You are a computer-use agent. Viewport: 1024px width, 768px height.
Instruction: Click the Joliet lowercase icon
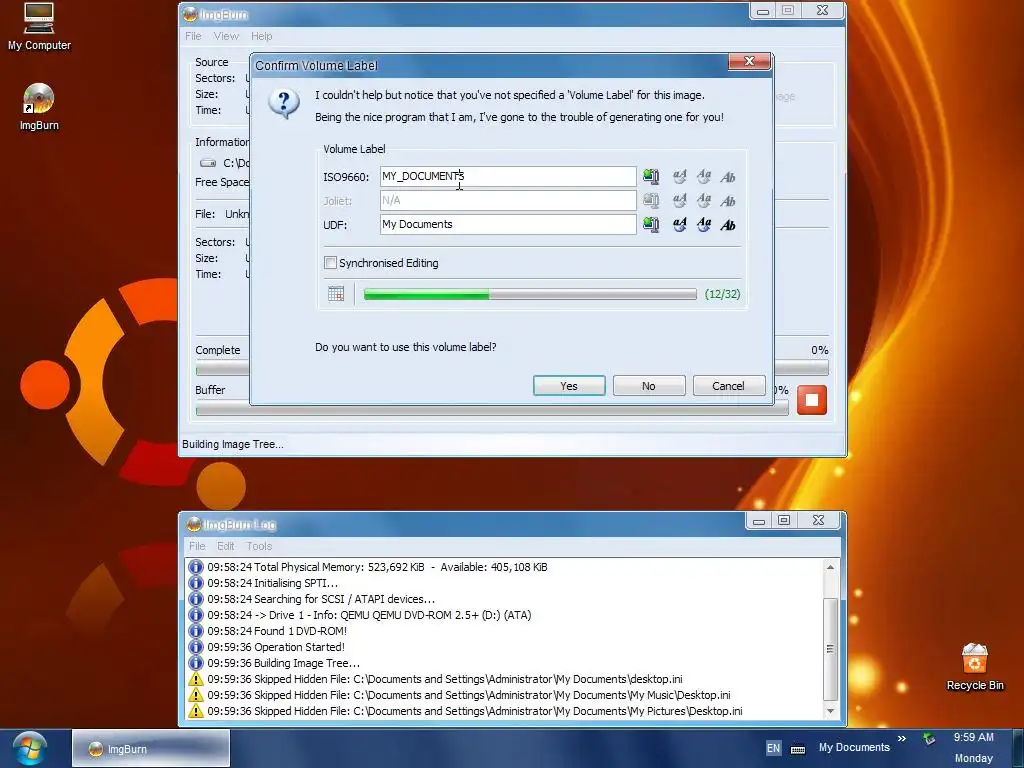[680, 200]
